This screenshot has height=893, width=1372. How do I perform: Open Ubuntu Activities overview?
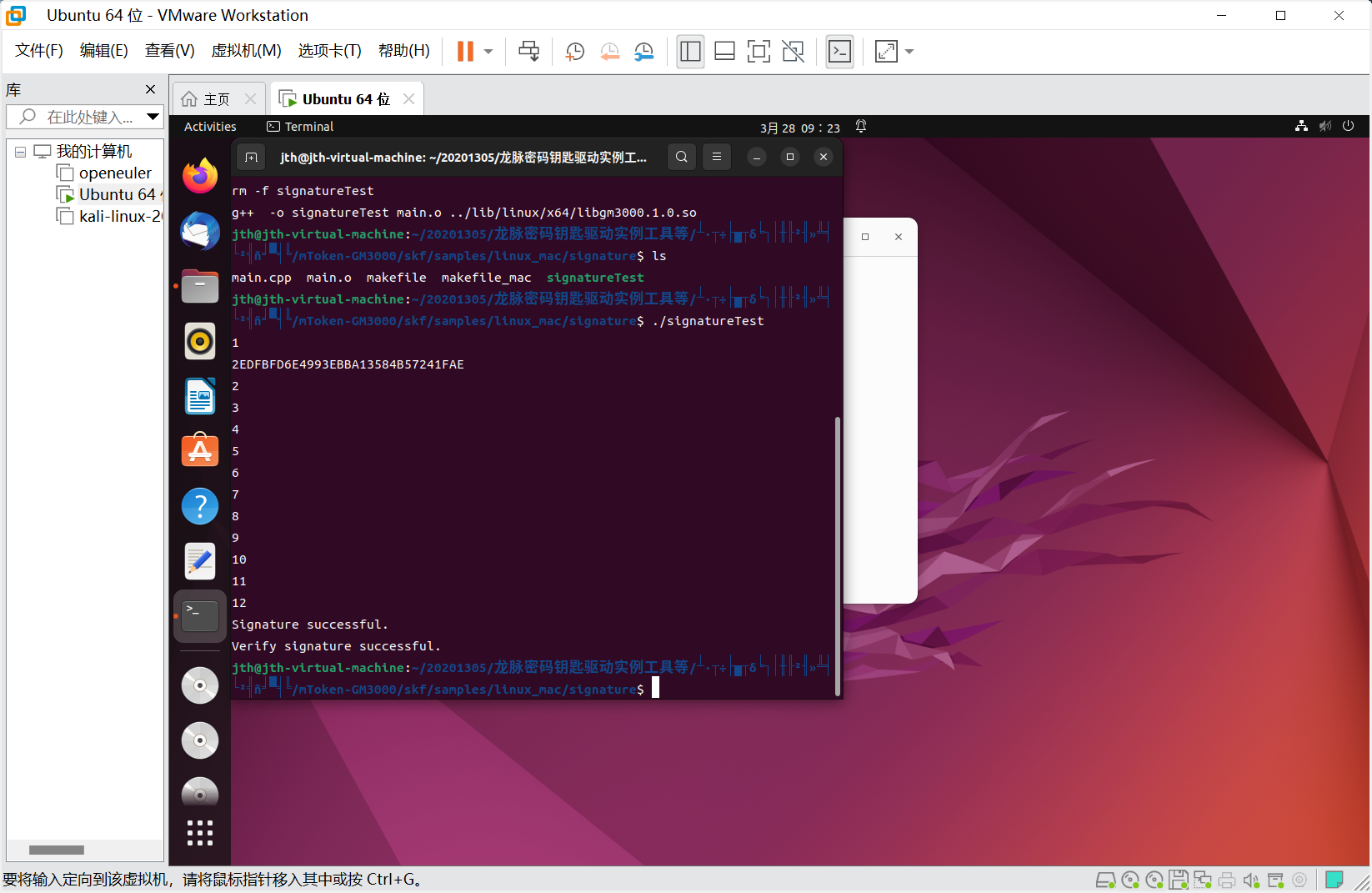(210, 127)
